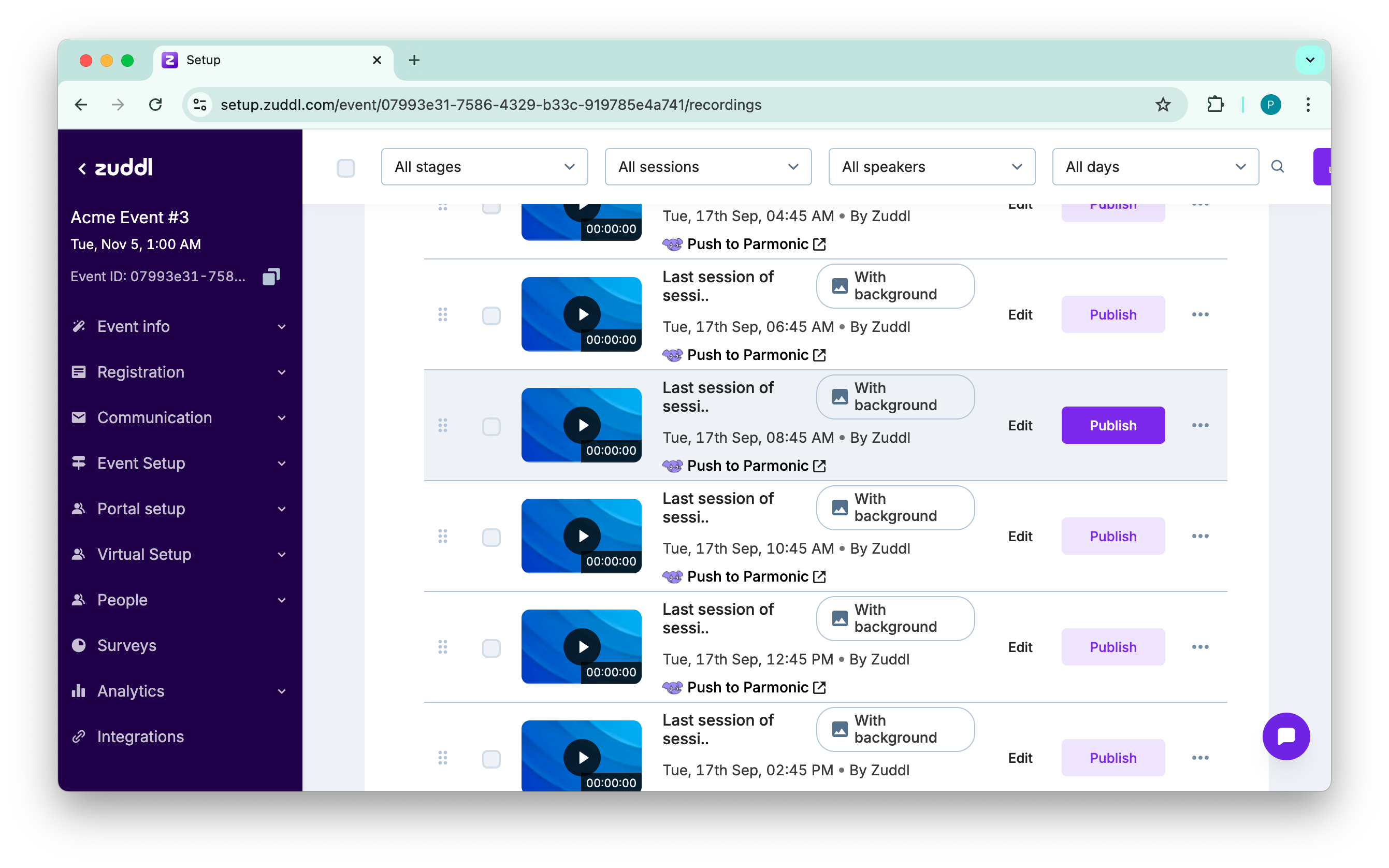This screenshot has width=1389, height=868.
Task: Copy the Event ID with copy icon
Action: tap(271, 277)
